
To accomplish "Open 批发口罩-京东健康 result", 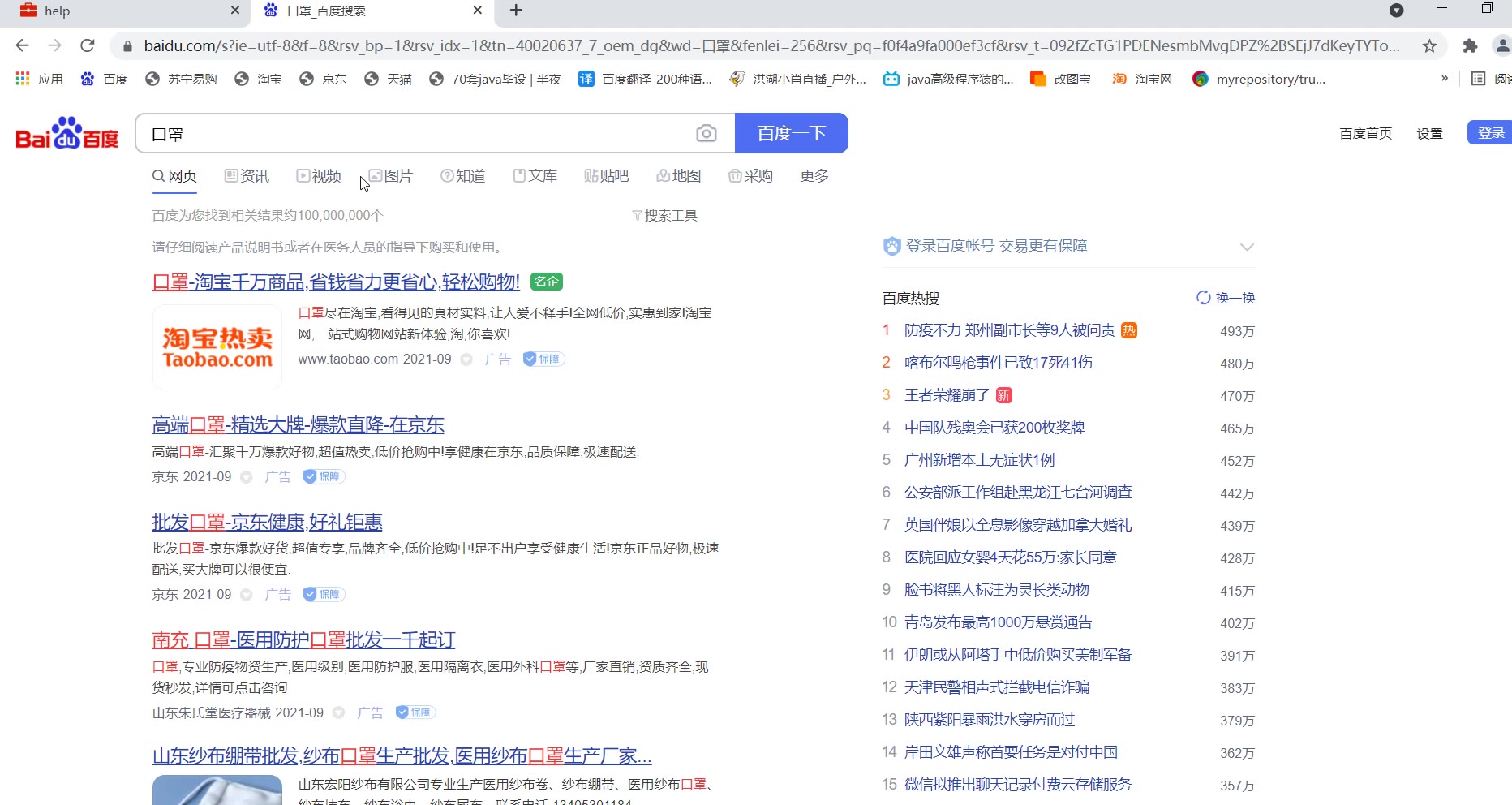I will [x=268, y=522].
